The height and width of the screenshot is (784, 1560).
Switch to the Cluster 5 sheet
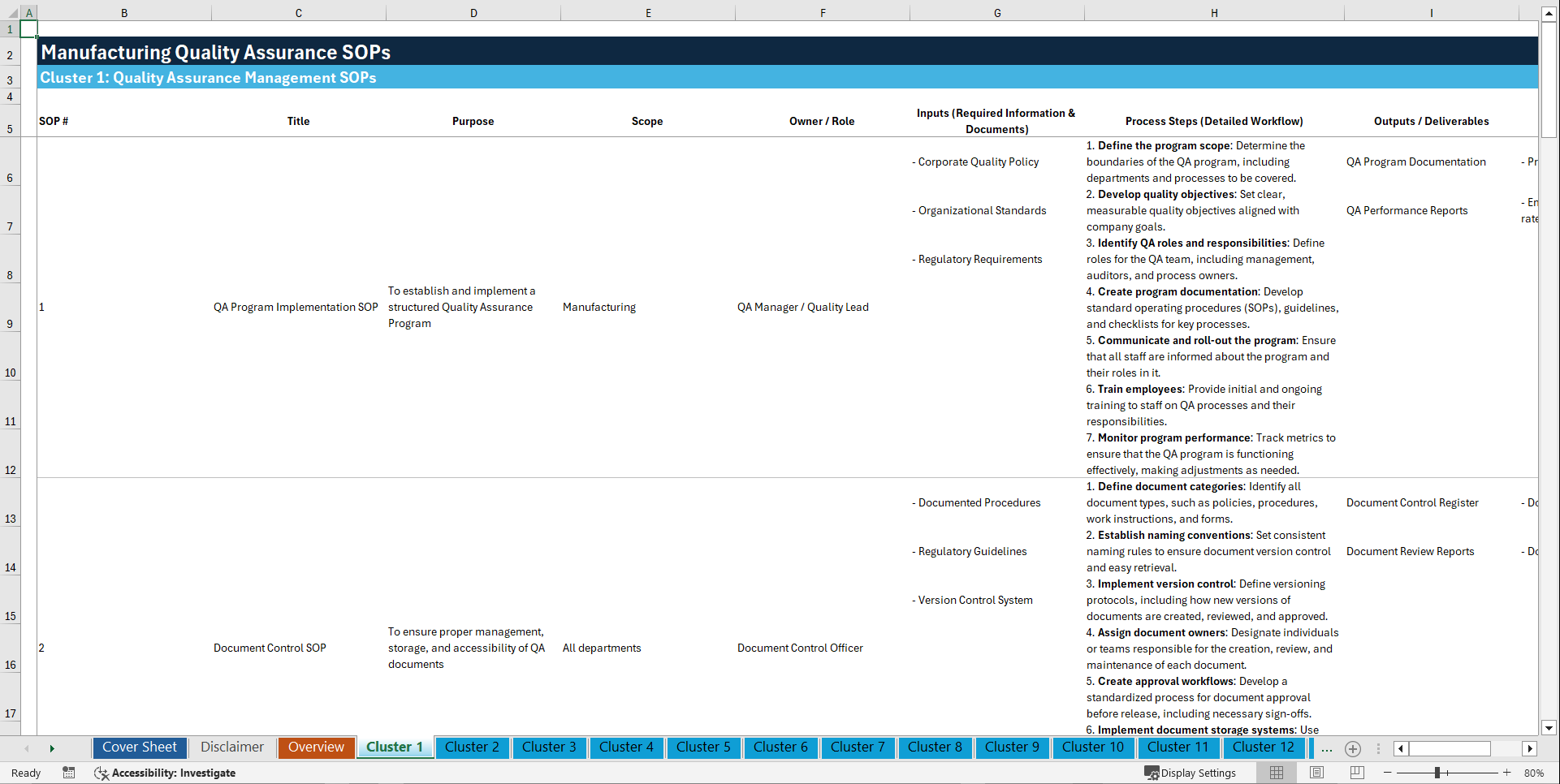(703, 747)
